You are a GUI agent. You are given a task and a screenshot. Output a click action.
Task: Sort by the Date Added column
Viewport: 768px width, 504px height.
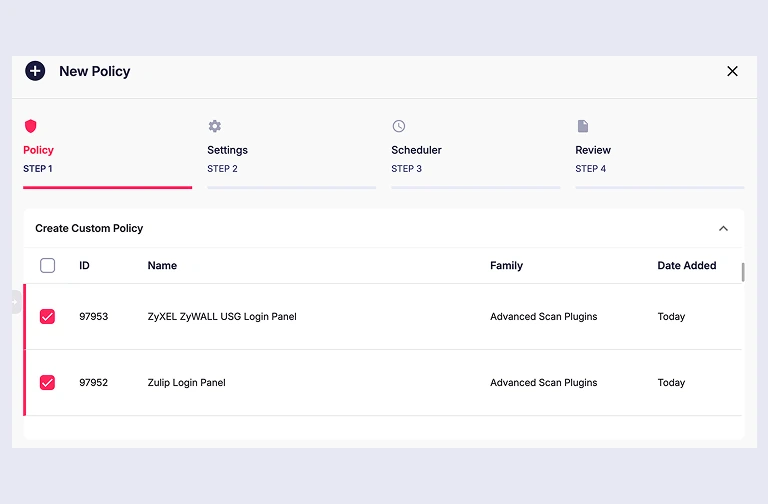(687, 265)
